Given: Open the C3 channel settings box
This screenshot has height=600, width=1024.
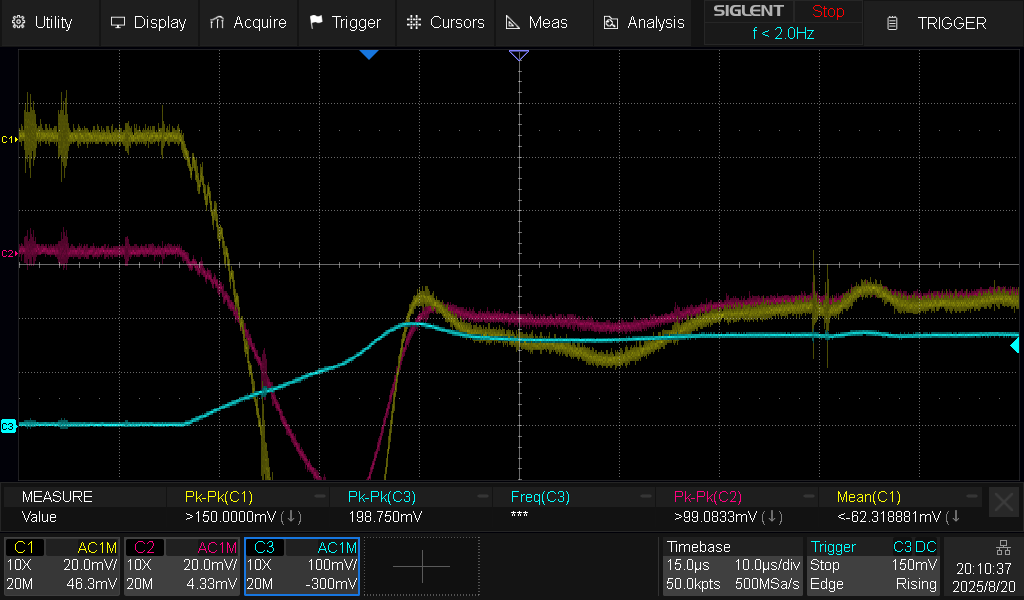Looking at the screenshot, I should pyautogui.click(x=301, y=566).
